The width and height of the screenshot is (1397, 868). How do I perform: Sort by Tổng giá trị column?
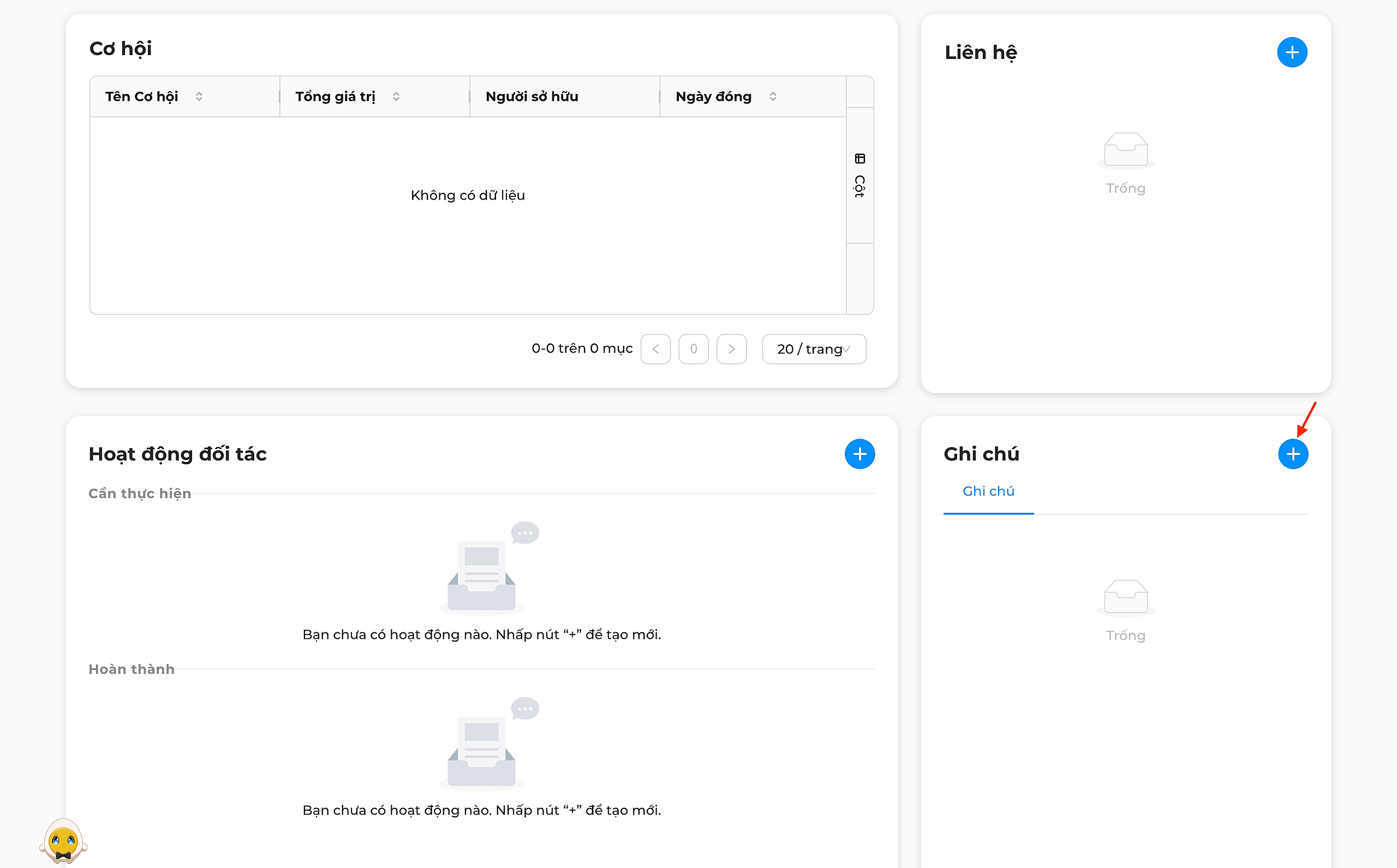[396, 97]
